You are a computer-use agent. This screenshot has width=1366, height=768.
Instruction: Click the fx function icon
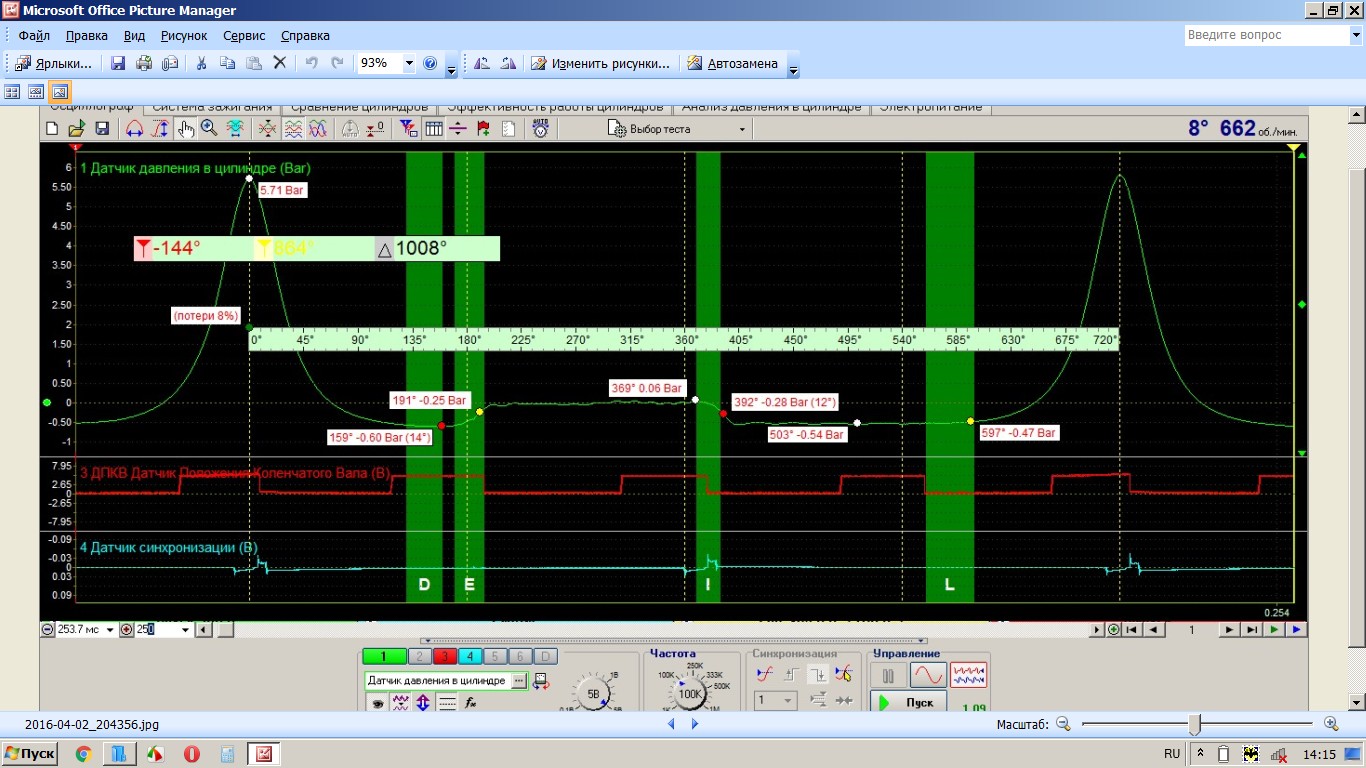pyautogui.click(x=471, y=703)
